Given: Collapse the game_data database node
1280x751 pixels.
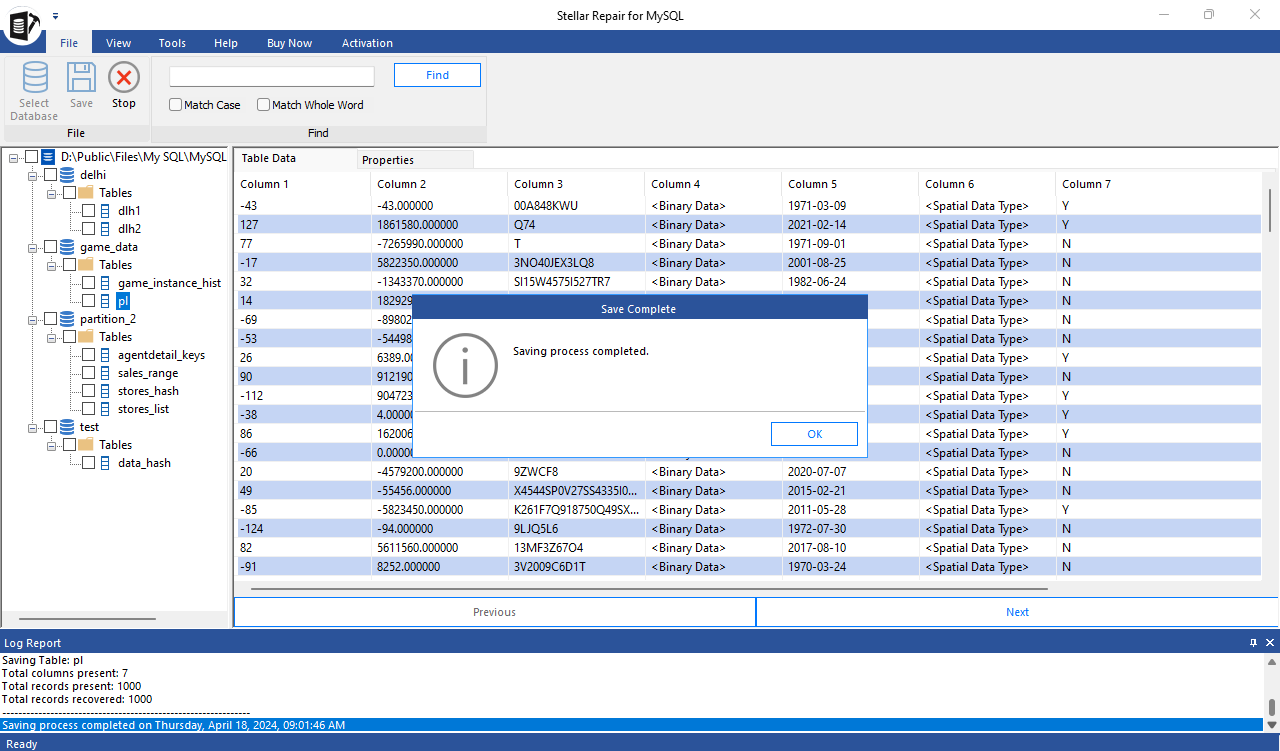Looking at the screenshot, I should [x=33, y=247].
